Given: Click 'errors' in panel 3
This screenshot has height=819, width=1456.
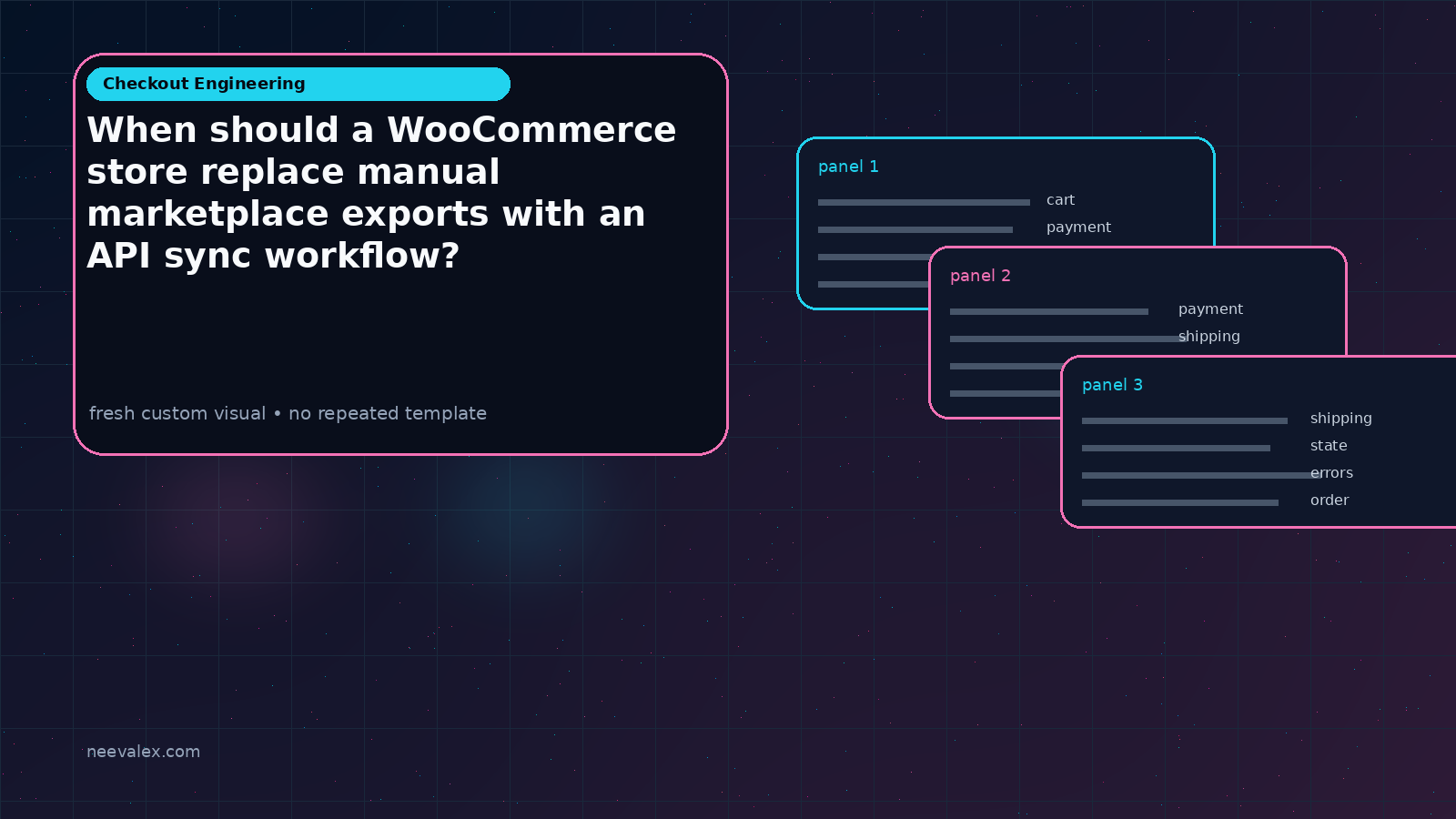Looking at the screenshot, I should click(x=1331, y=473).
